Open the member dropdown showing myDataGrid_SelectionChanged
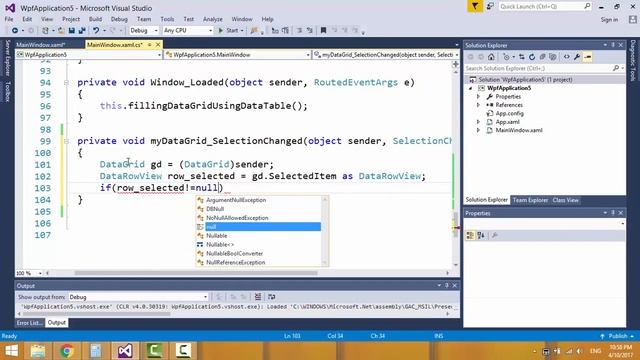 point(386,55)
